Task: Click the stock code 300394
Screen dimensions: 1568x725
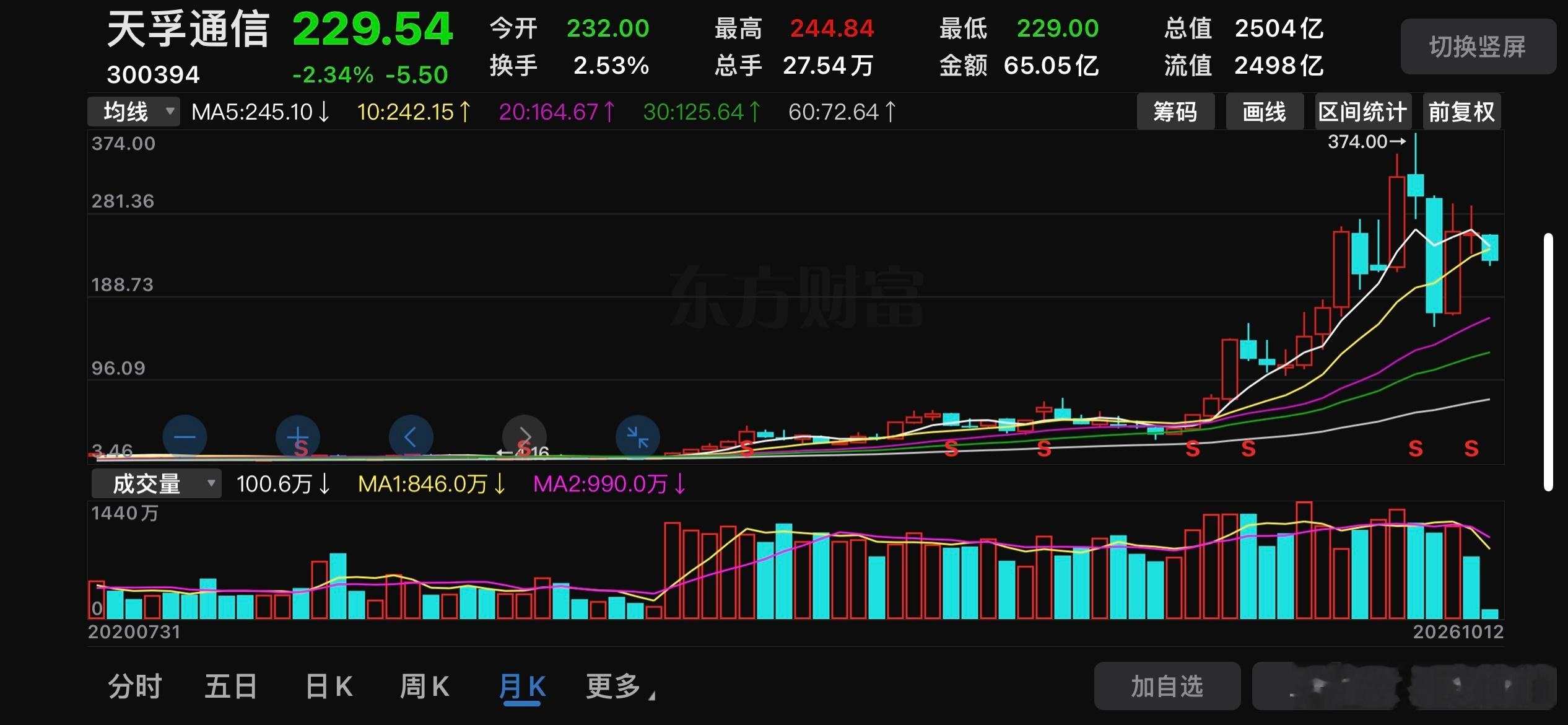Action: (x=153, y=75)
